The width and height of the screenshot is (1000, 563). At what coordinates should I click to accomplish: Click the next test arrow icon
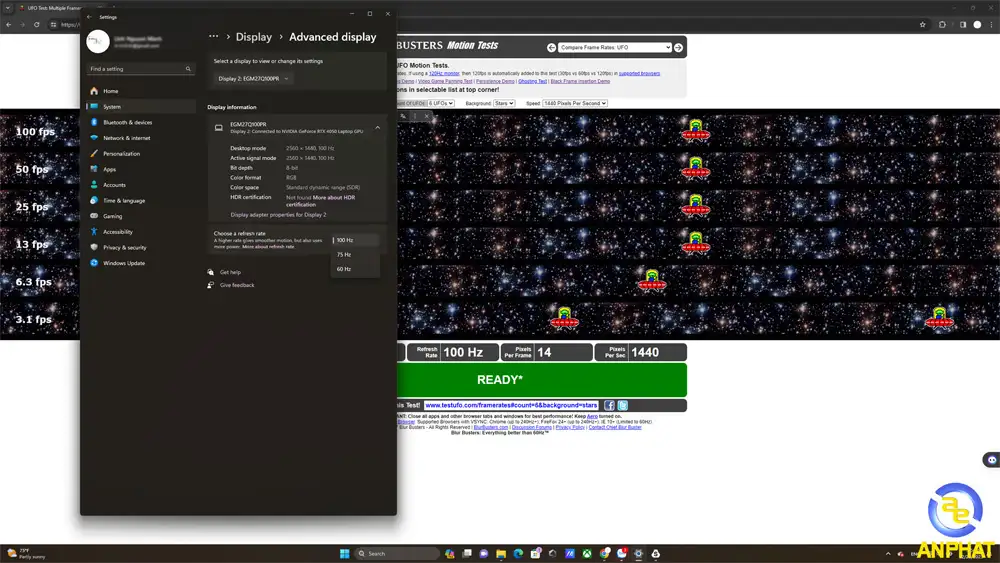(679, 48)
